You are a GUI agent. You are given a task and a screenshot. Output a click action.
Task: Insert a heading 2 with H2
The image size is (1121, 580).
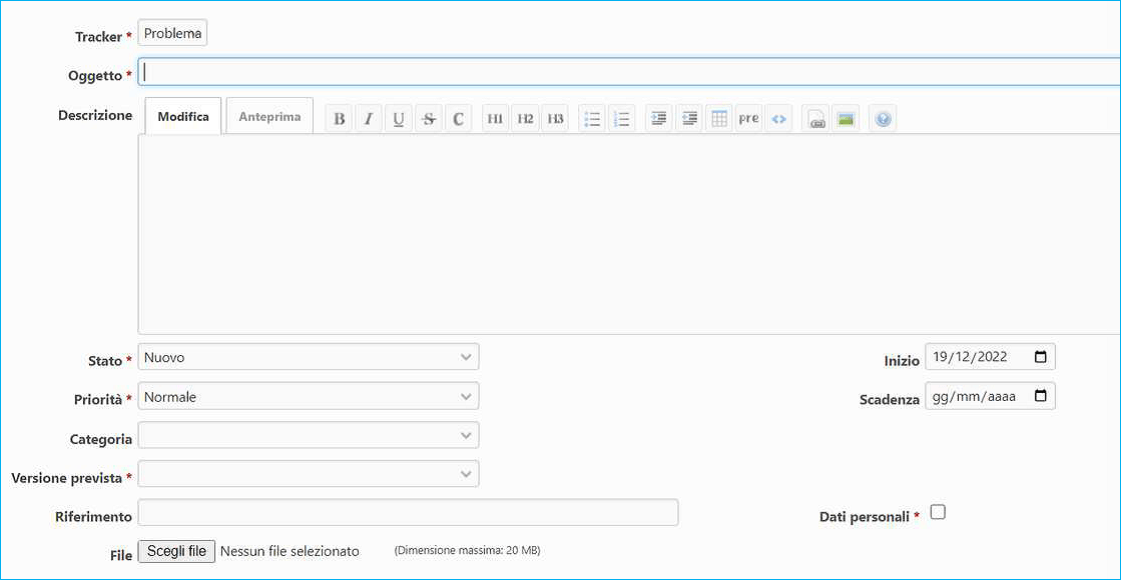(525, 119)
